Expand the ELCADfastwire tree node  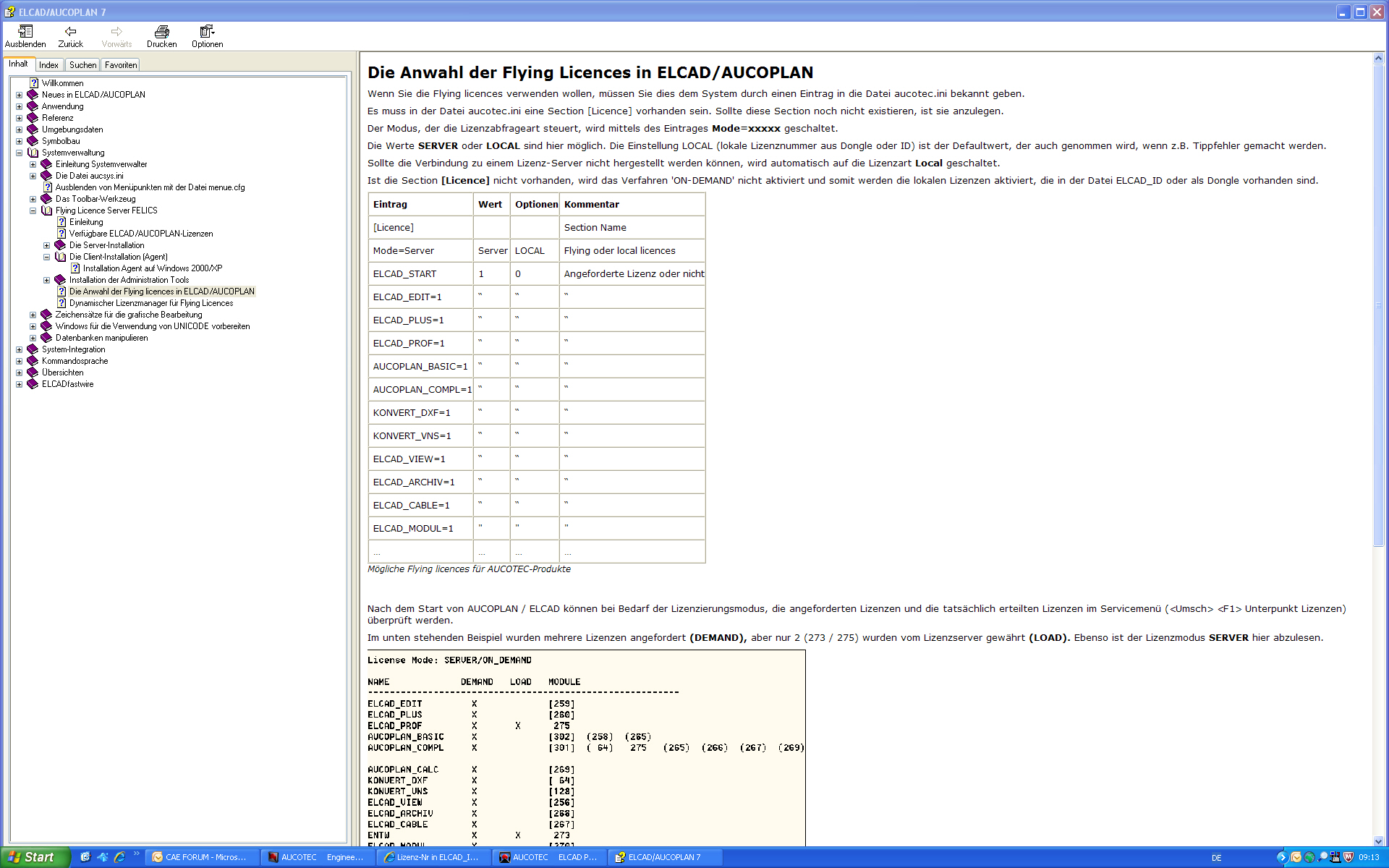click(20, 384)
